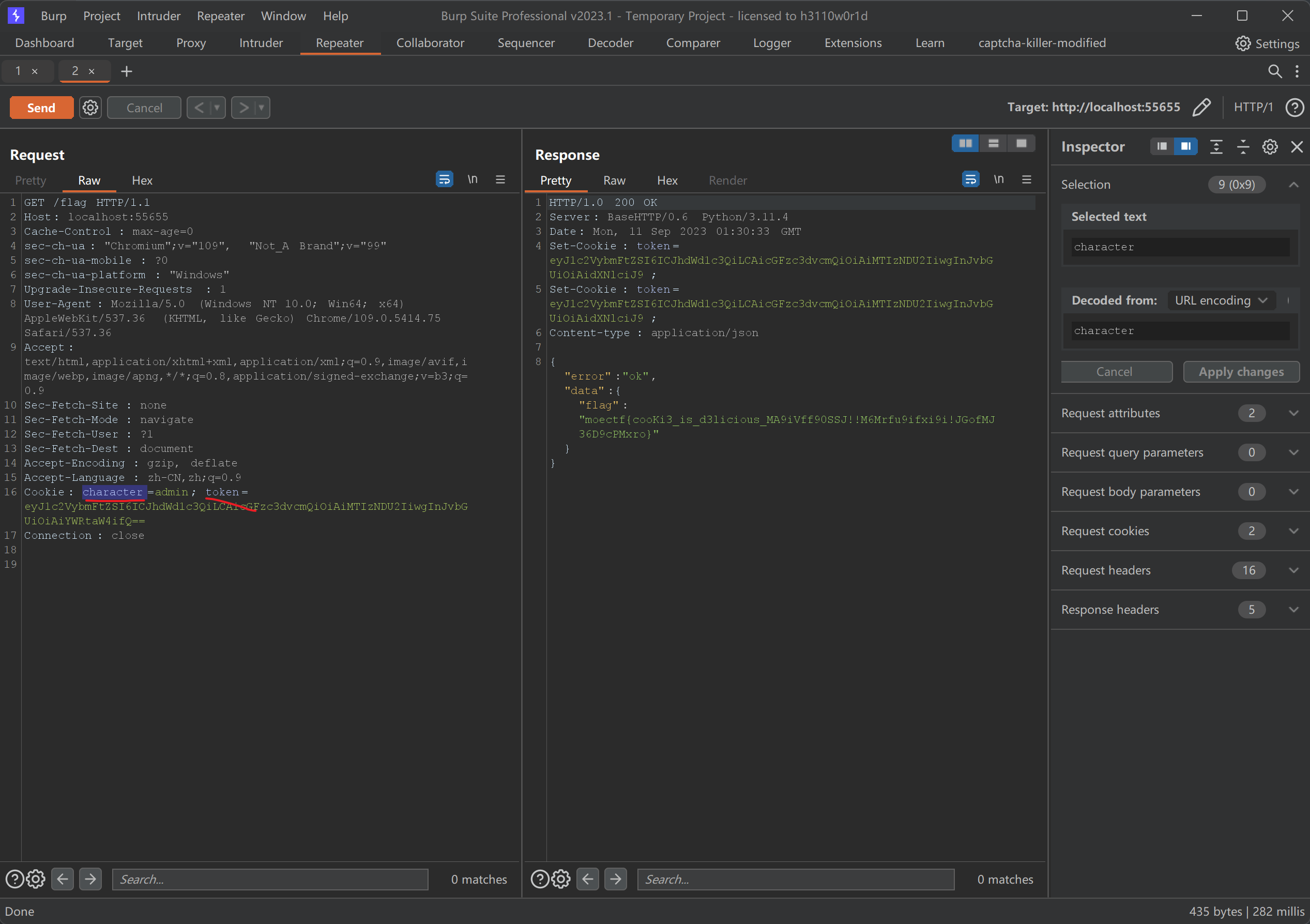Toggle show non-printable chars in response
Viewport: 1310px width, 924px height.
point(998,180)
